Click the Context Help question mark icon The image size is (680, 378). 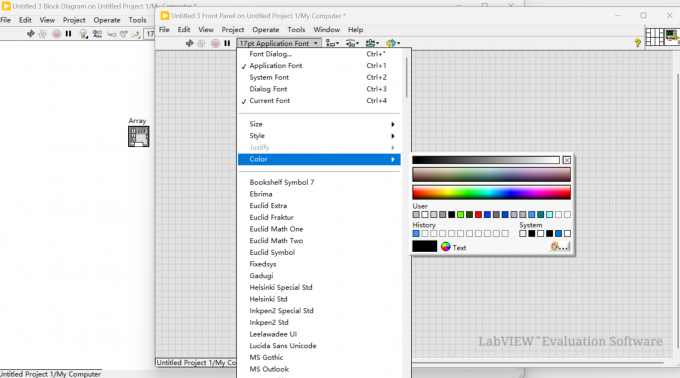pos(637,43)
